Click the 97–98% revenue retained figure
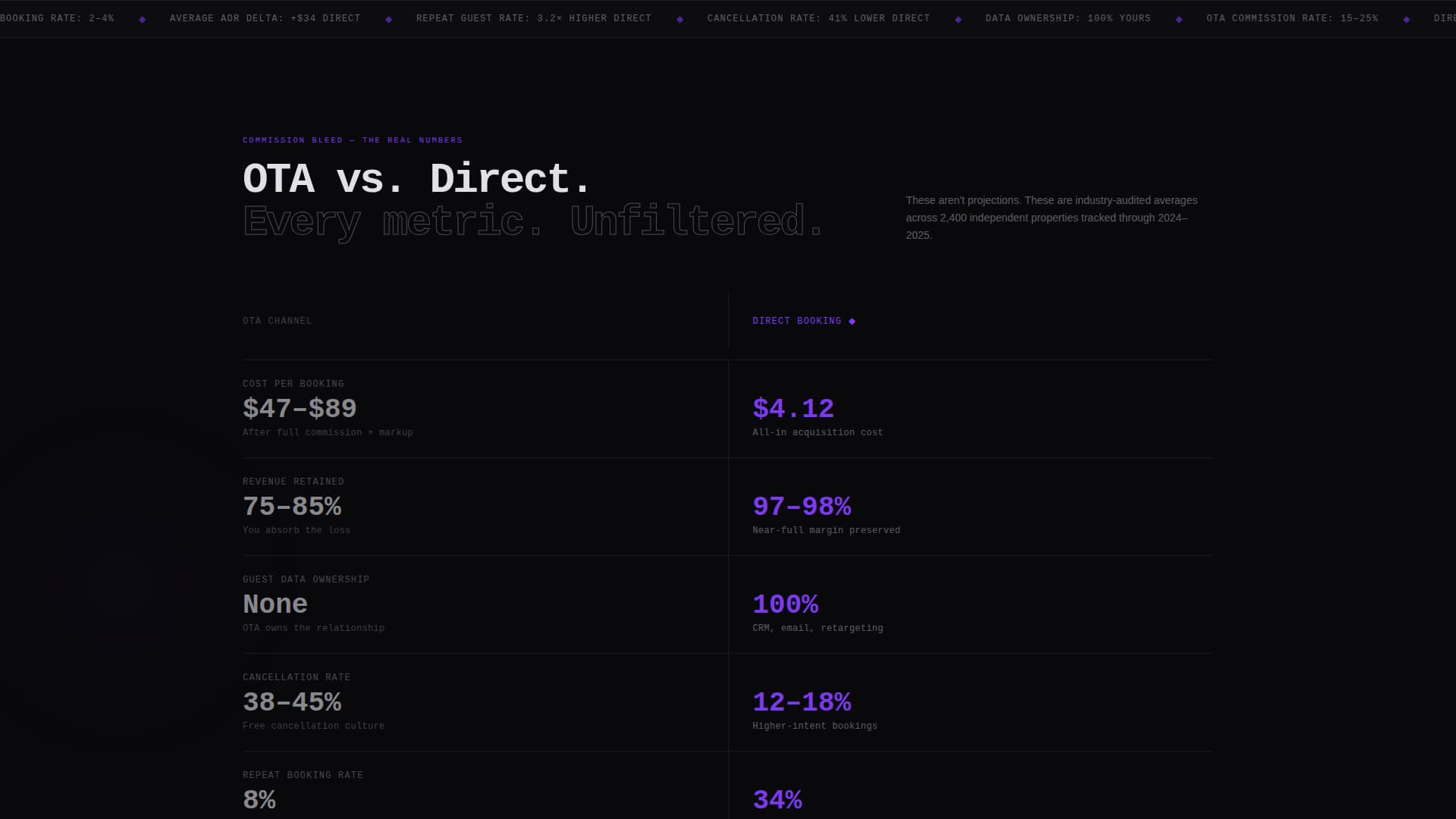 [x=802, y=507]
